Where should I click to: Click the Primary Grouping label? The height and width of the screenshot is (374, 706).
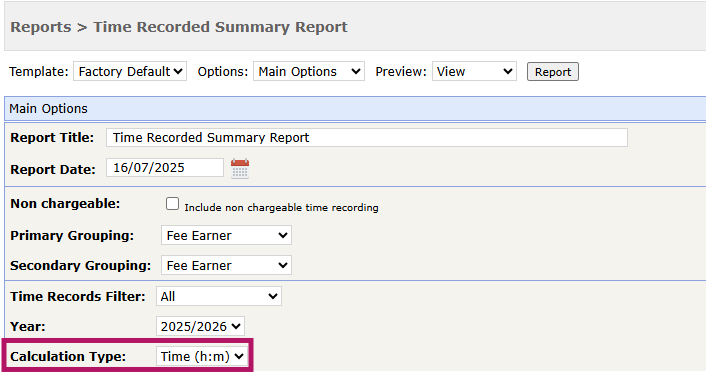[x=72, y=236]
